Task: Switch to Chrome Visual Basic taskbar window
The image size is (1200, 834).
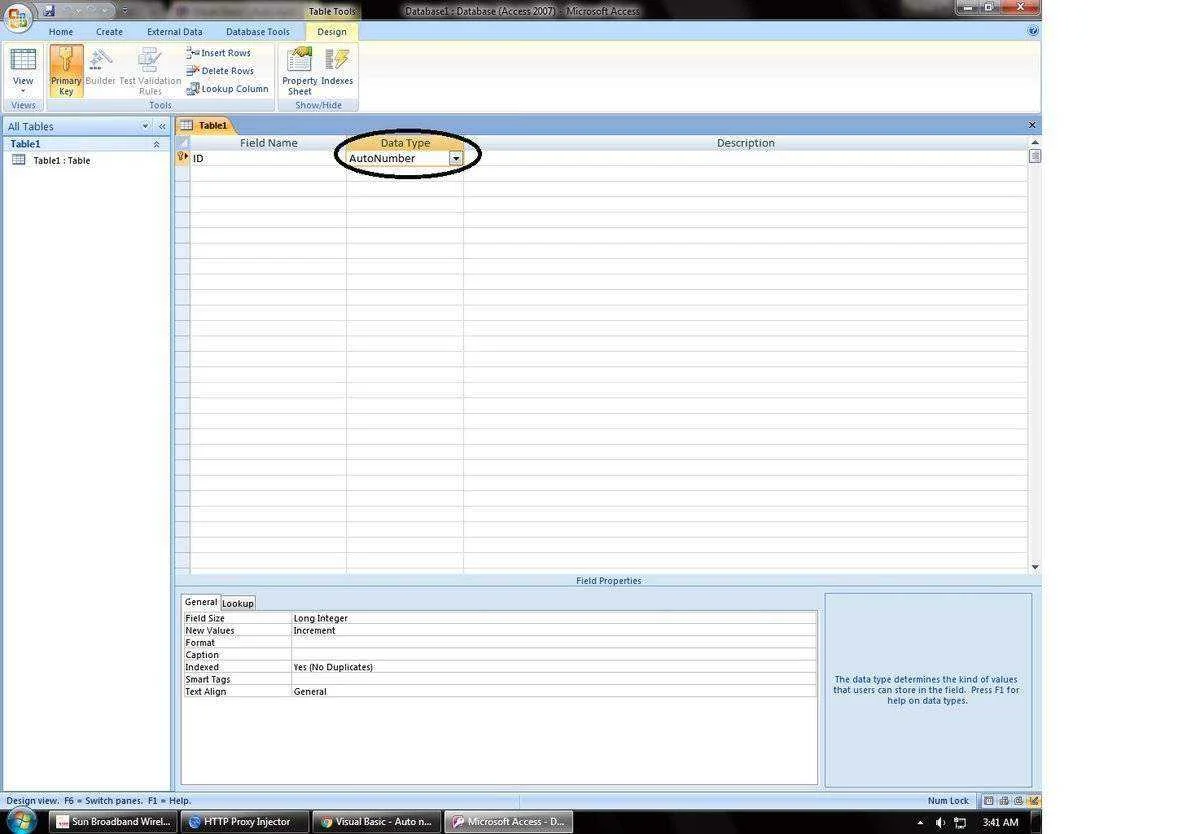Action: pos(376,822)
